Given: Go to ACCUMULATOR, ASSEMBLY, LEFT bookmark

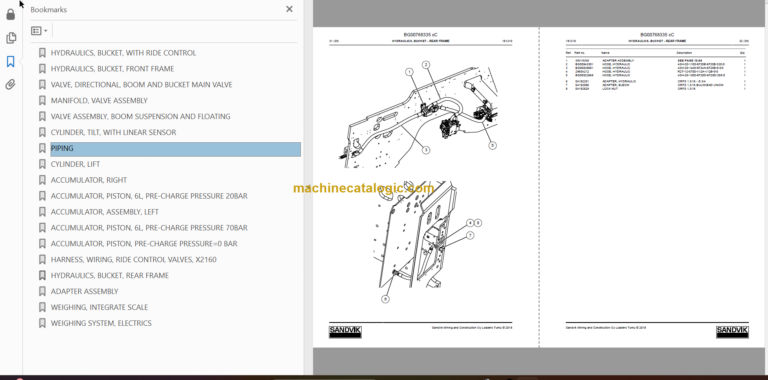Looking at the screenshot, I should [x=105, y=212].
